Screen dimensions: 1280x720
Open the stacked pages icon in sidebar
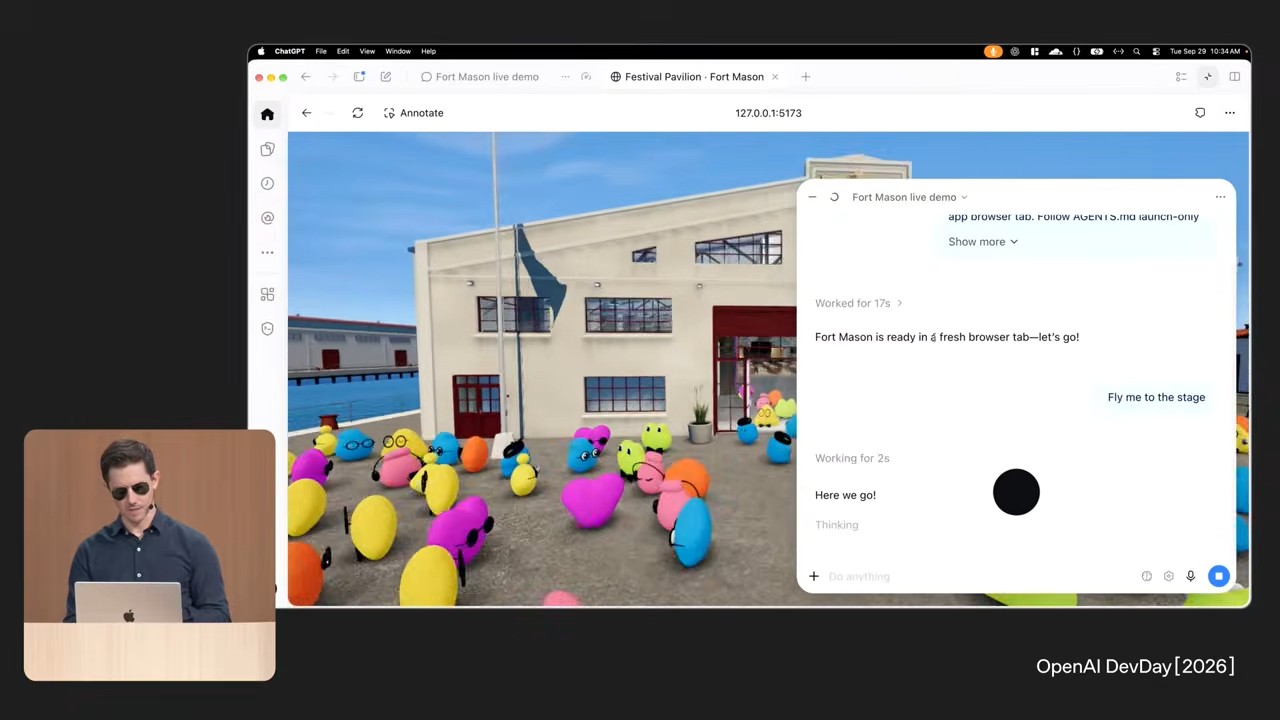[x=267, y=149]
